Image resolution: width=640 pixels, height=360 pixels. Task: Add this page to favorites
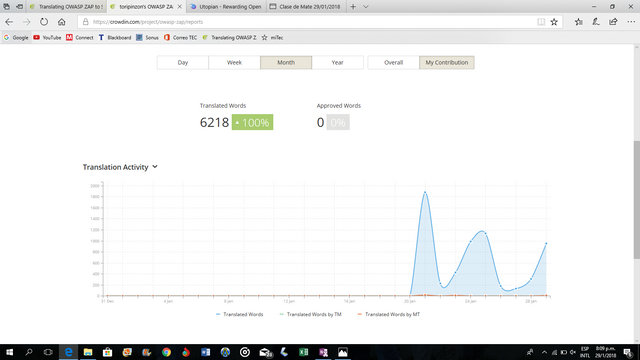click(554, 22)
